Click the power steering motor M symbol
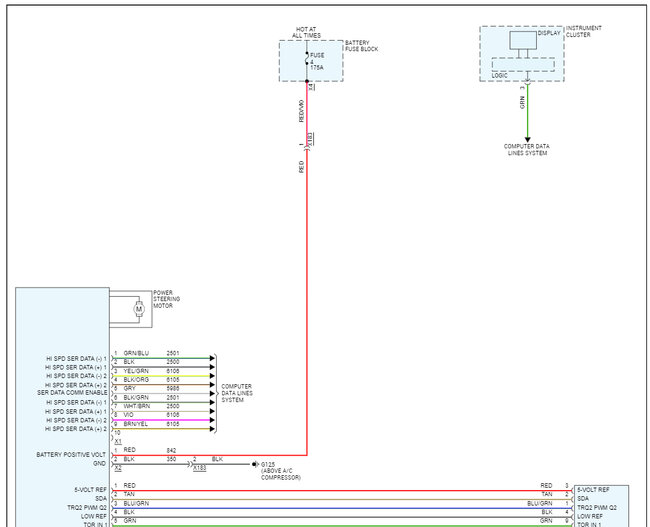Image resolution: width=650 pixels, height=527 pixels. coord(139,309)
